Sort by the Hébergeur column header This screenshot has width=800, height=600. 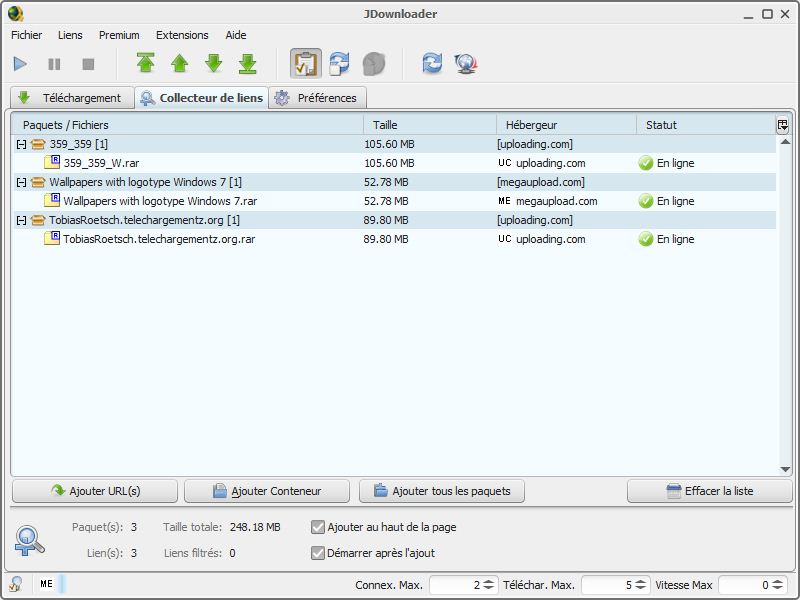click(x=566, y=125)
